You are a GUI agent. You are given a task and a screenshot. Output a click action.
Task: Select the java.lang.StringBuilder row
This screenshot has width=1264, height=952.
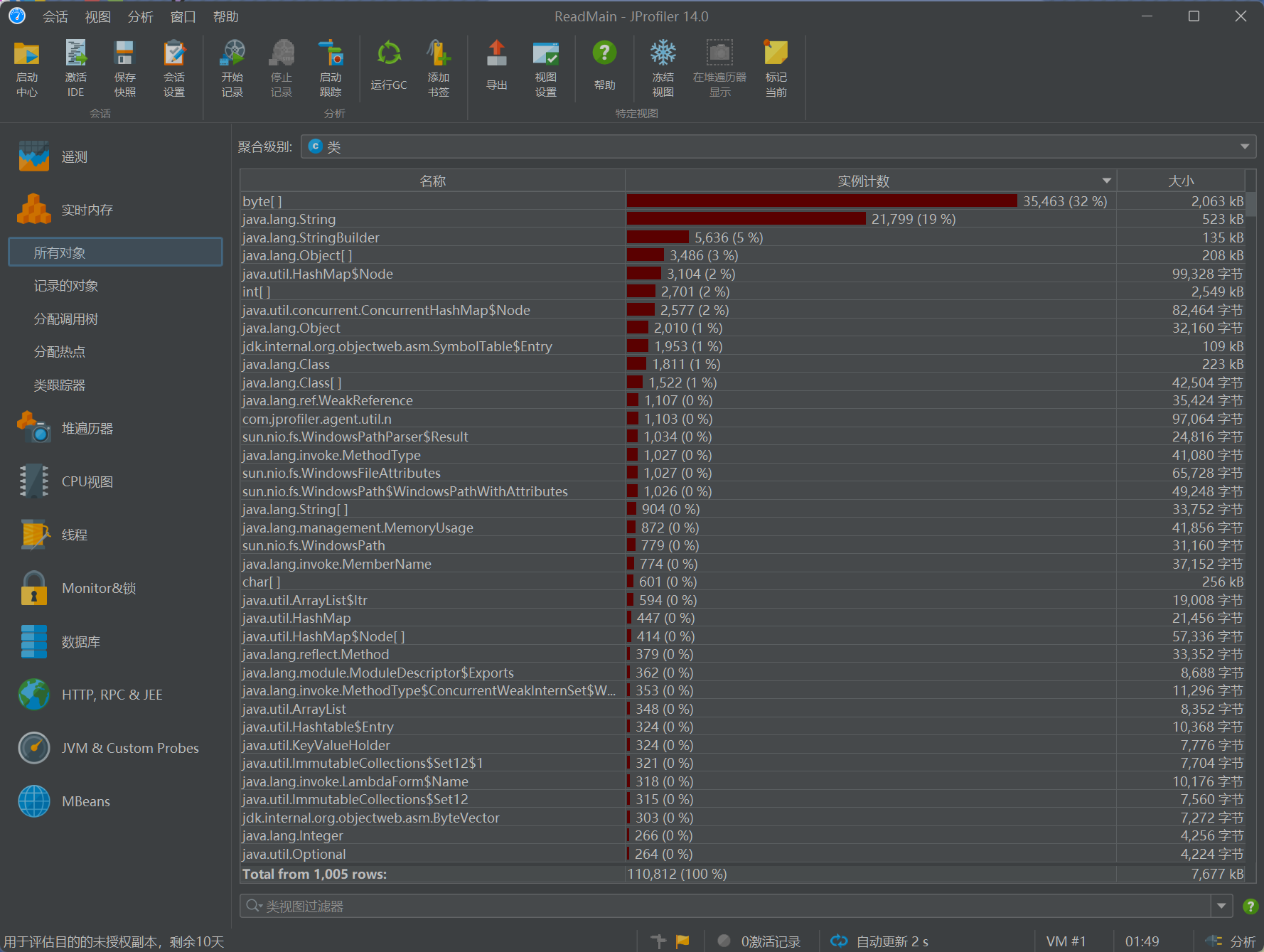pyautogui.click(x=743, y=237)
